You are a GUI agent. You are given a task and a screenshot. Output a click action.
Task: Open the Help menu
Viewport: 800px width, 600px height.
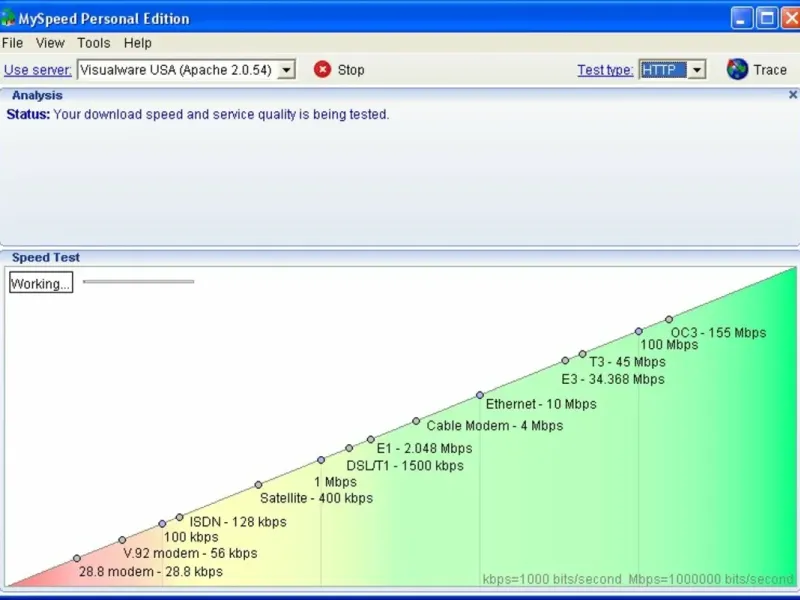(138, 43)
